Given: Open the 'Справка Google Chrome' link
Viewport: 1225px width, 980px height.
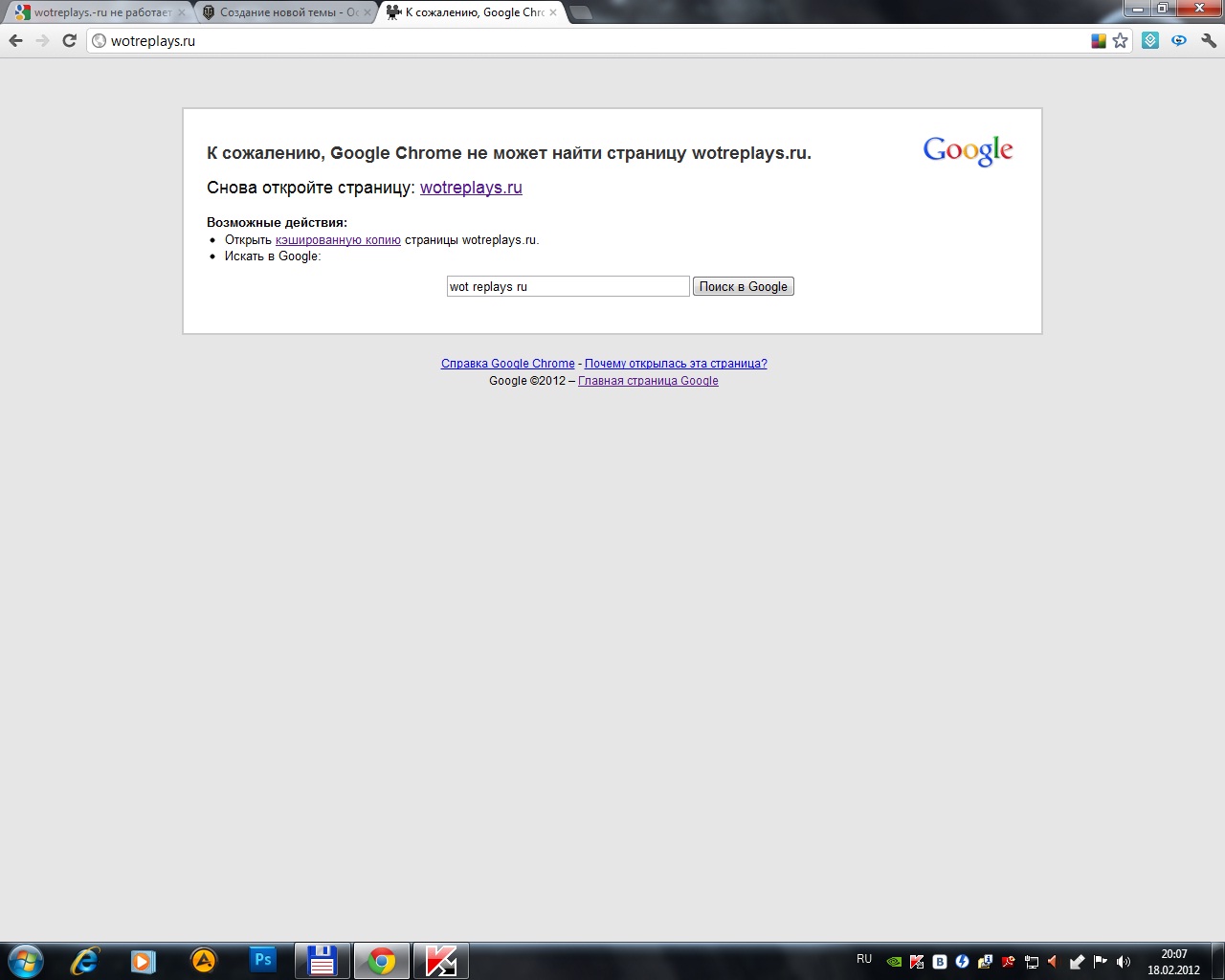Looking at the screenshot, I should click(x=508, y=364).
